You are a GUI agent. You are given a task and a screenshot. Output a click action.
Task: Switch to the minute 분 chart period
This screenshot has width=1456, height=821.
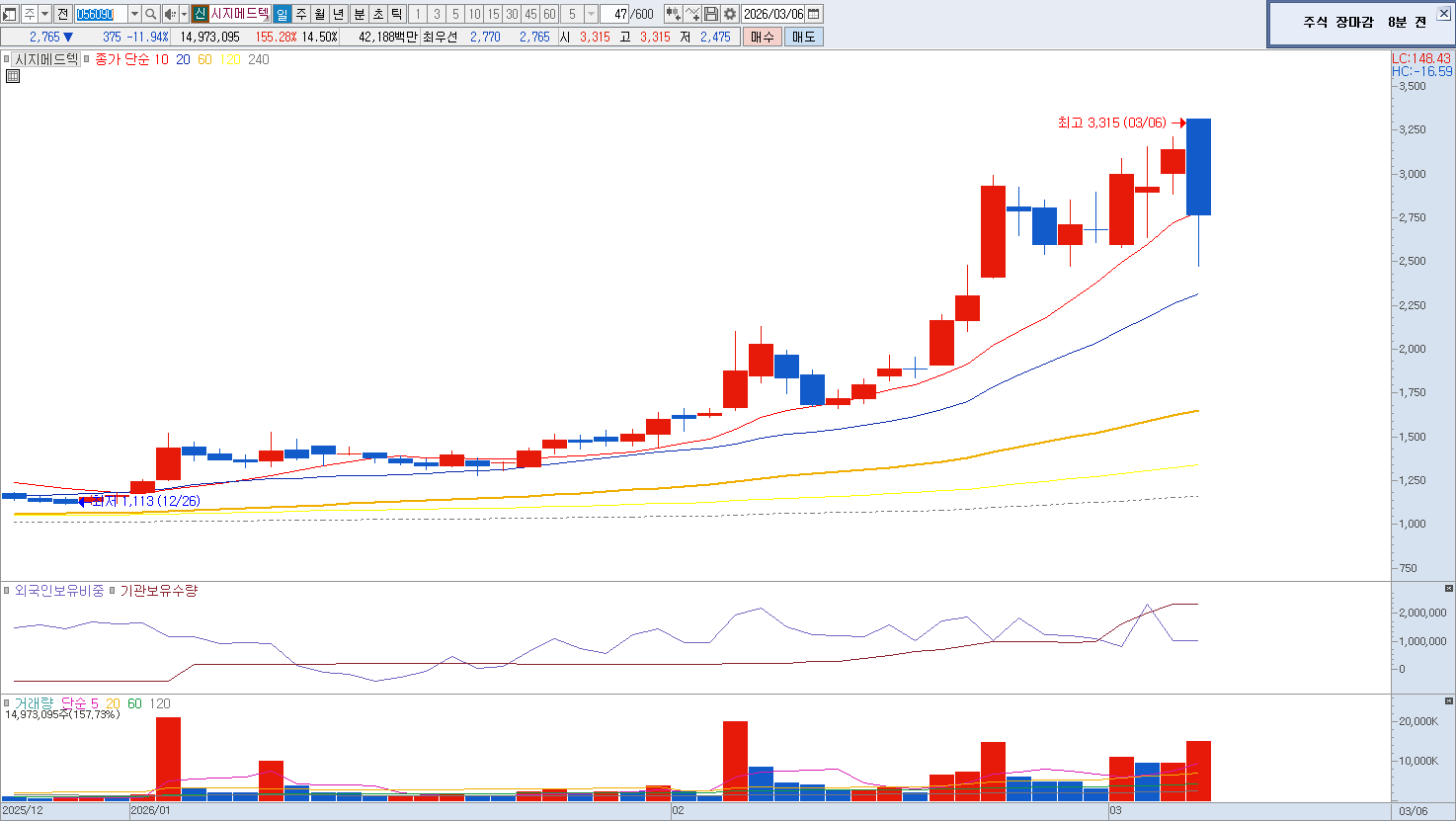tap(359, 14)
